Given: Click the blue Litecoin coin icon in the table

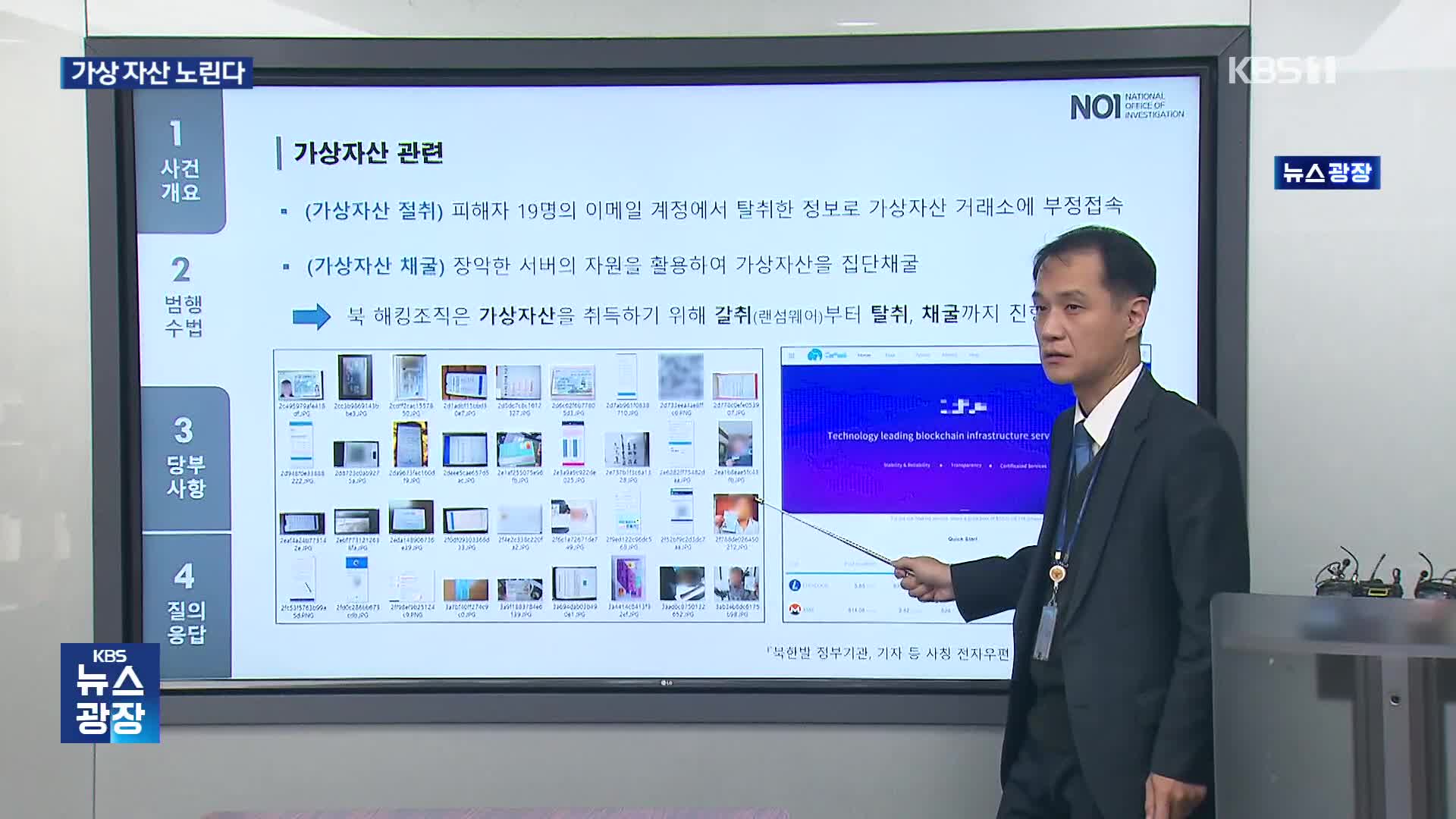Looking at the screenshot, I should tap(795, 585).
